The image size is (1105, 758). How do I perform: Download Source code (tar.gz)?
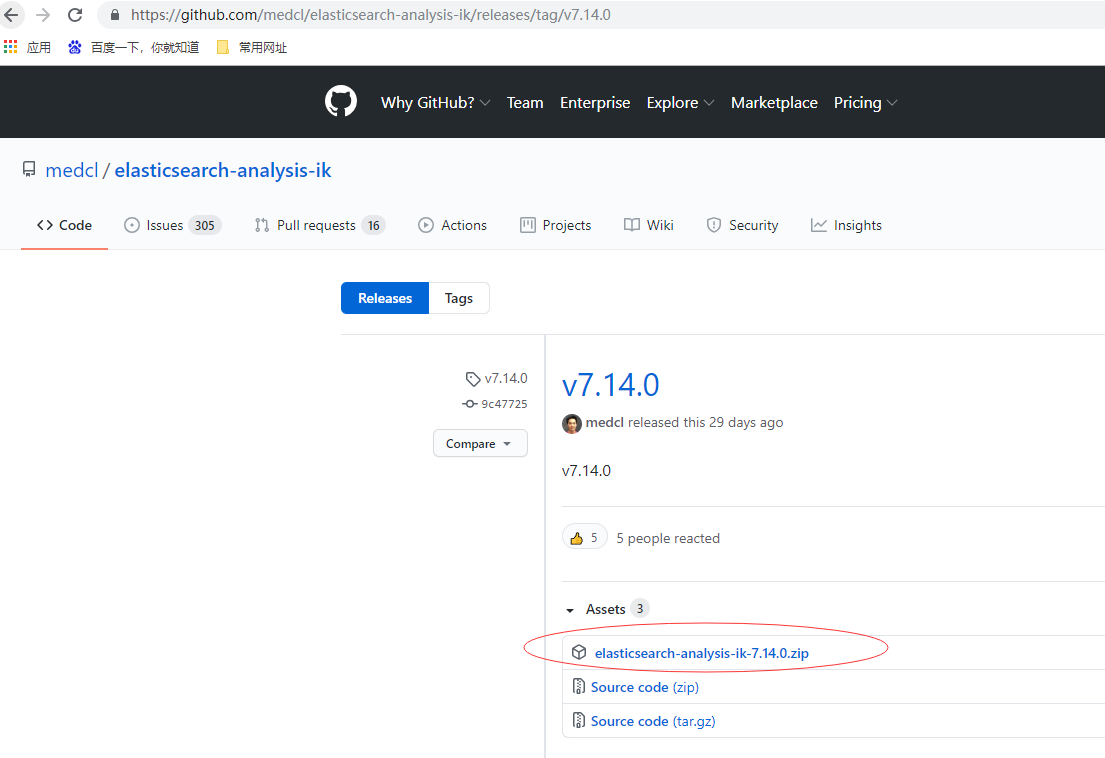coord(653,721)
